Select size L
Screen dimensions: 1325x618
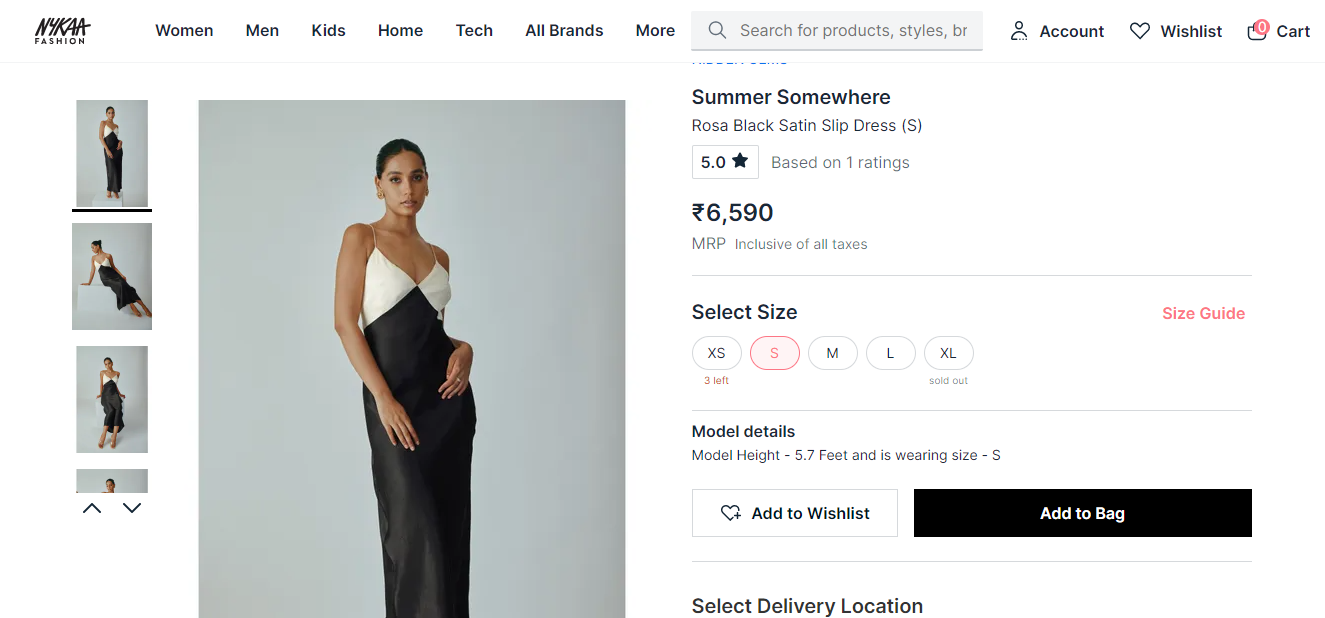(x=890, y=353)
